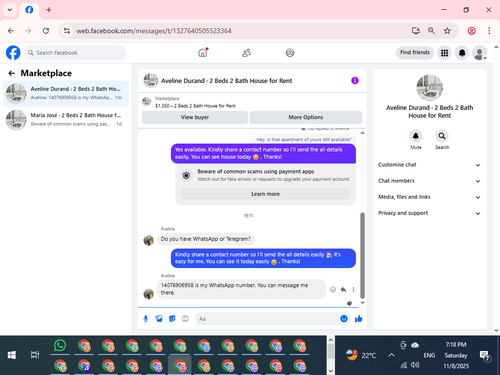Click the chat messages scrollbar thumb

[x=362, y=255]
